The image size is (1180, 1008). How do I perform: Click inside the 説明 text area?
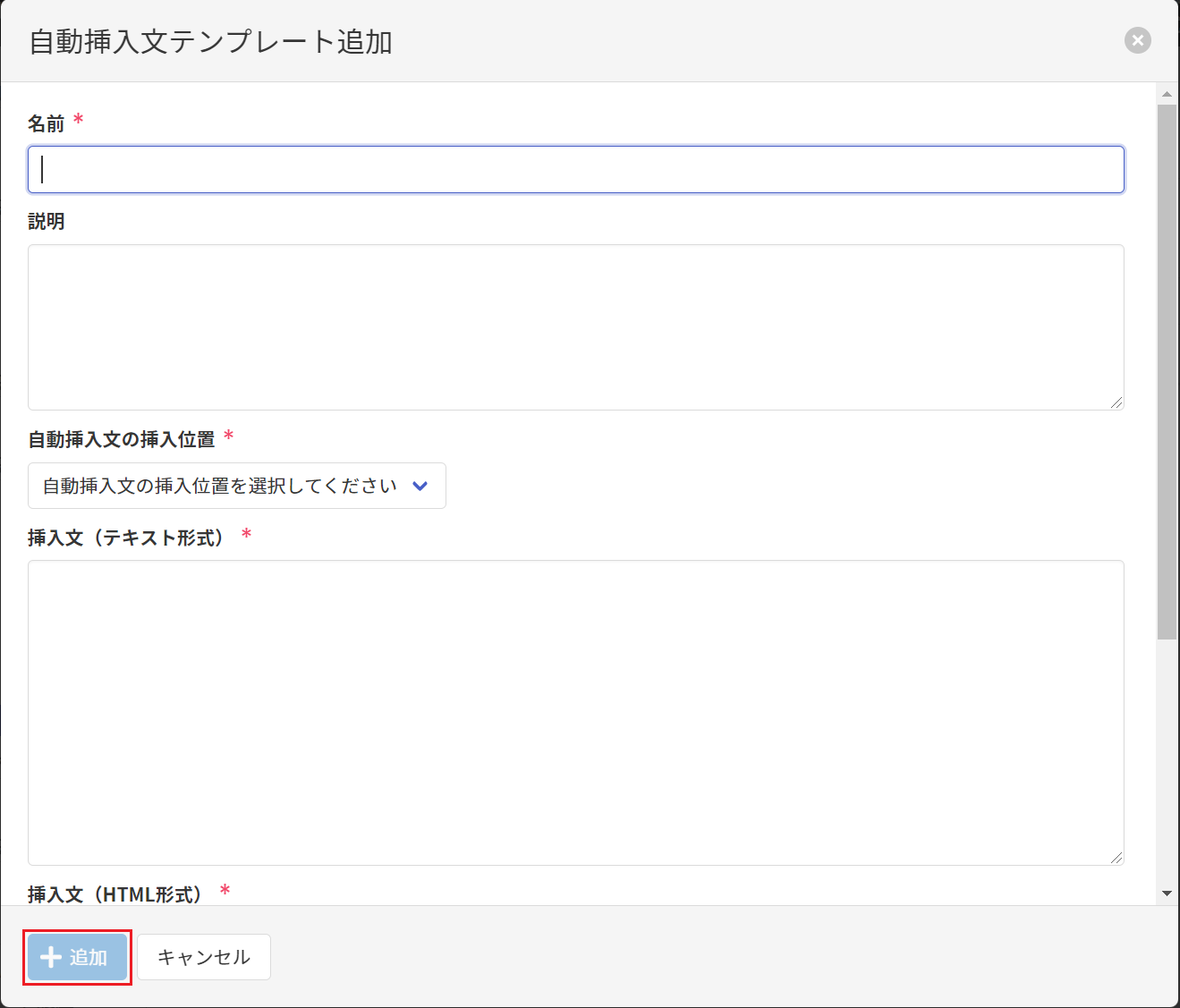click(x=575, y=327)
